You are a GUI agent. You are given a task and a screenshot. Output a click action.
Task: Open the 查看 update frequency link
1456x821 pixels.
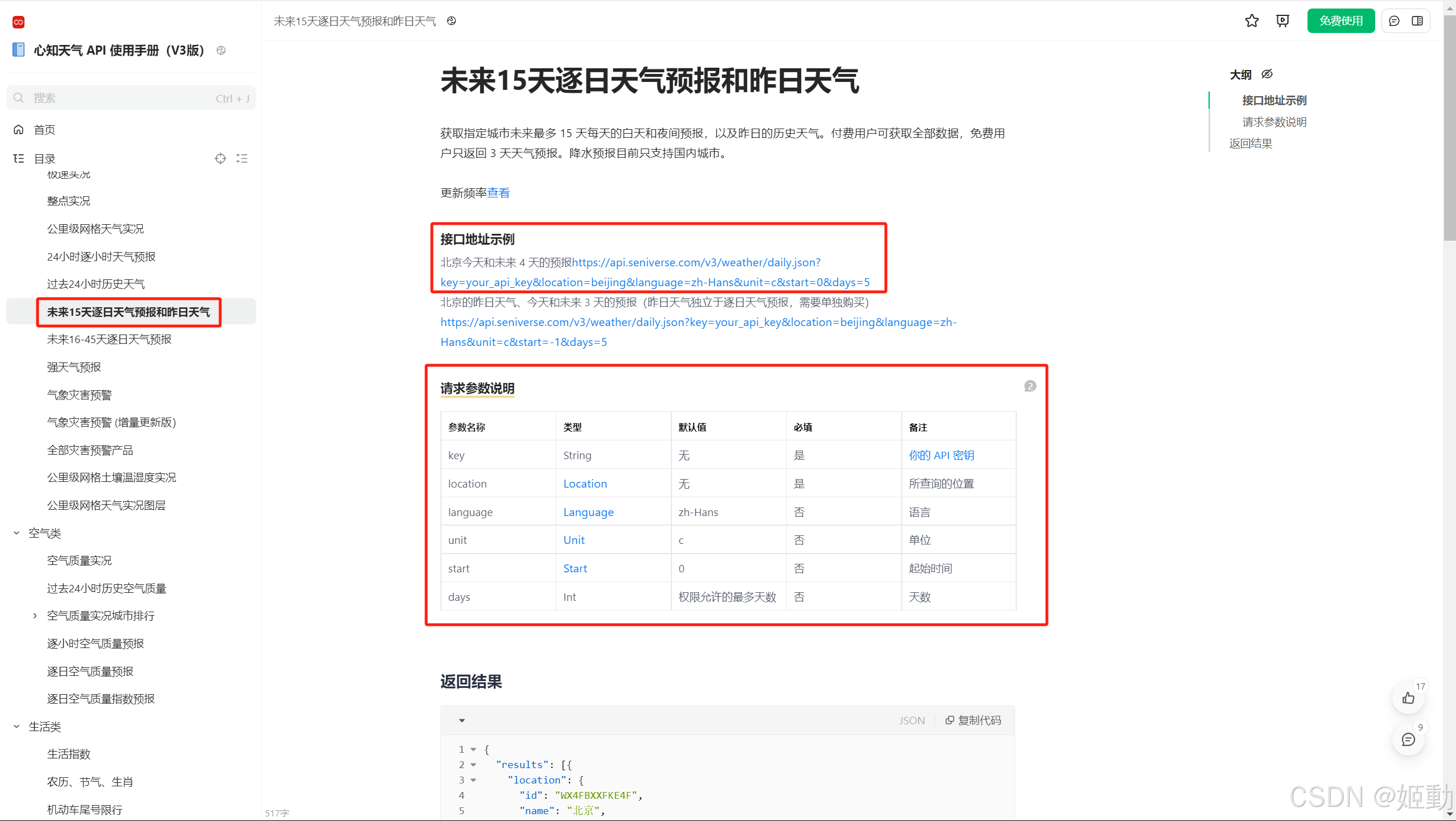[x=498, y=193]
